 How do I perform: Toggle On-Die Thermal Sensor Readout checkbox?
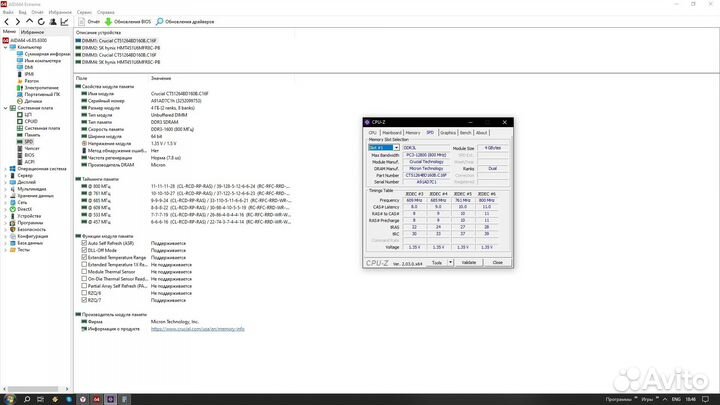pyautogui.click(x=84, y=279)
